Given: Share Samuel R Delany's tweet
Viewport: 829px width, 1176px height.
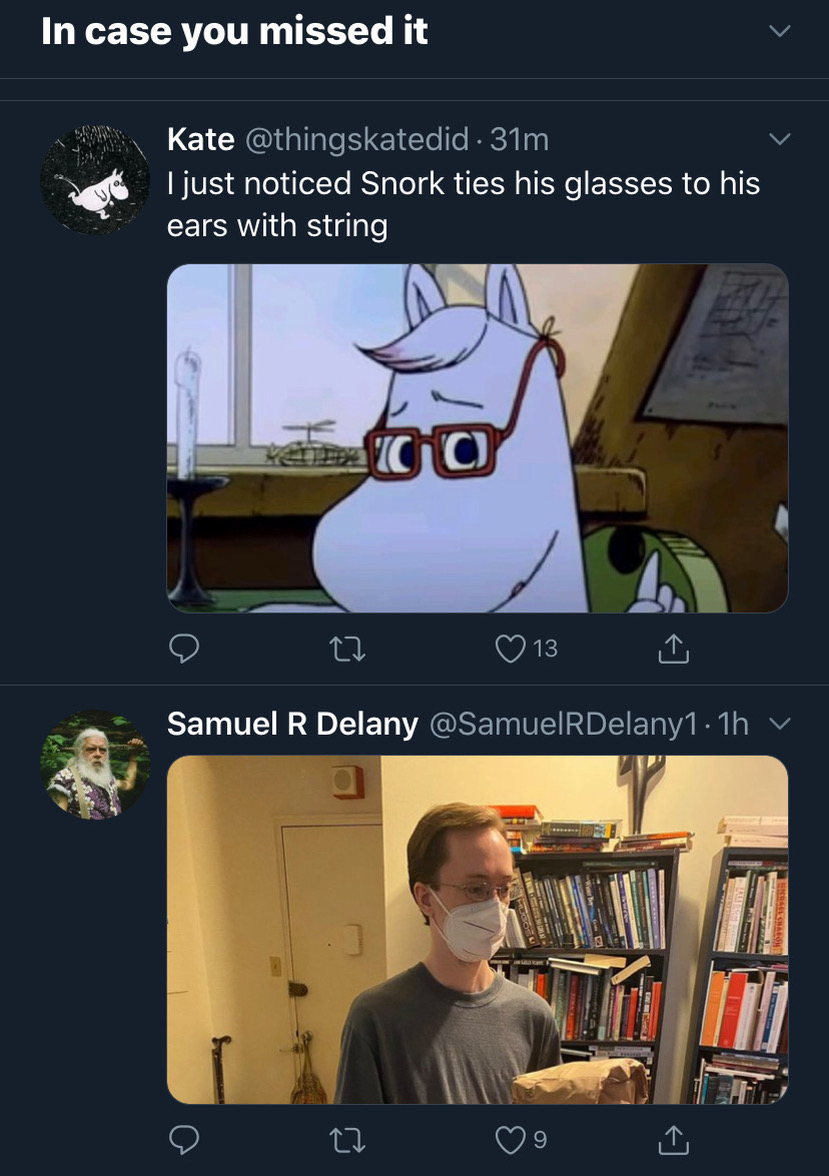Looking at the screenshot, I should [x=673, y=1140].
